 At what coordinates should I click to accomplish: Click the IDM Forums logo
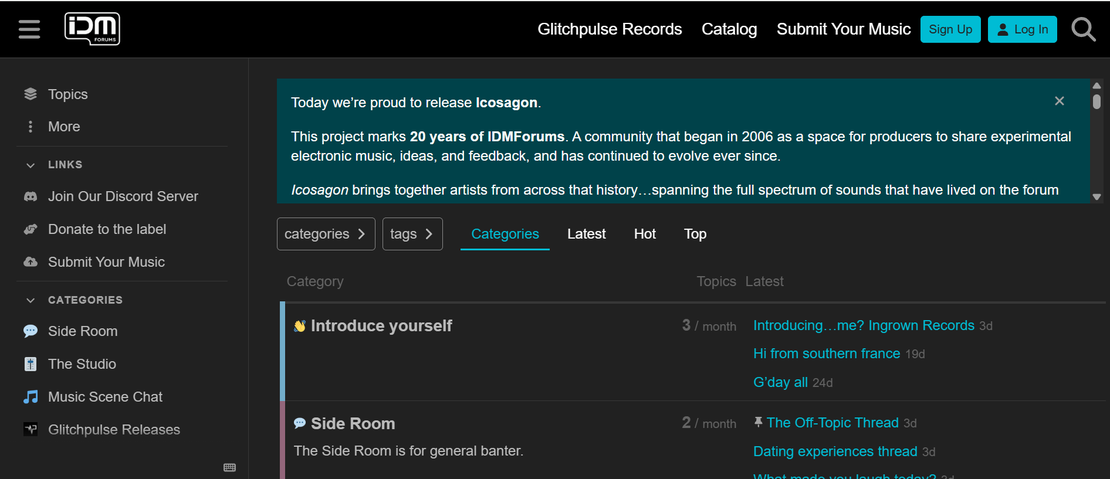click(92, 29)
